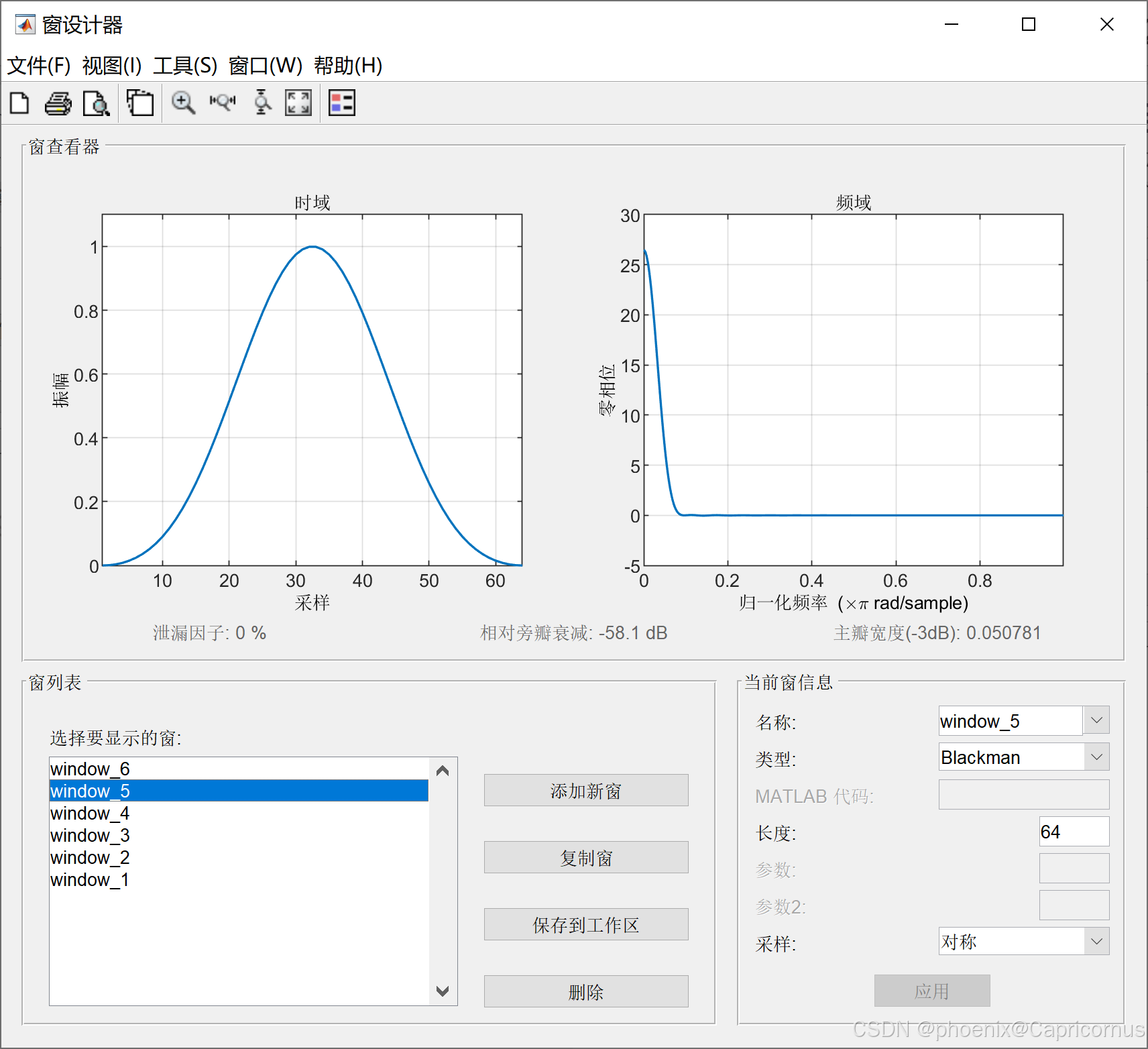1148x1049 pixels.
Task: Click the 采样 x-axis label of the 时域 plot
Action: click(312, 602)
